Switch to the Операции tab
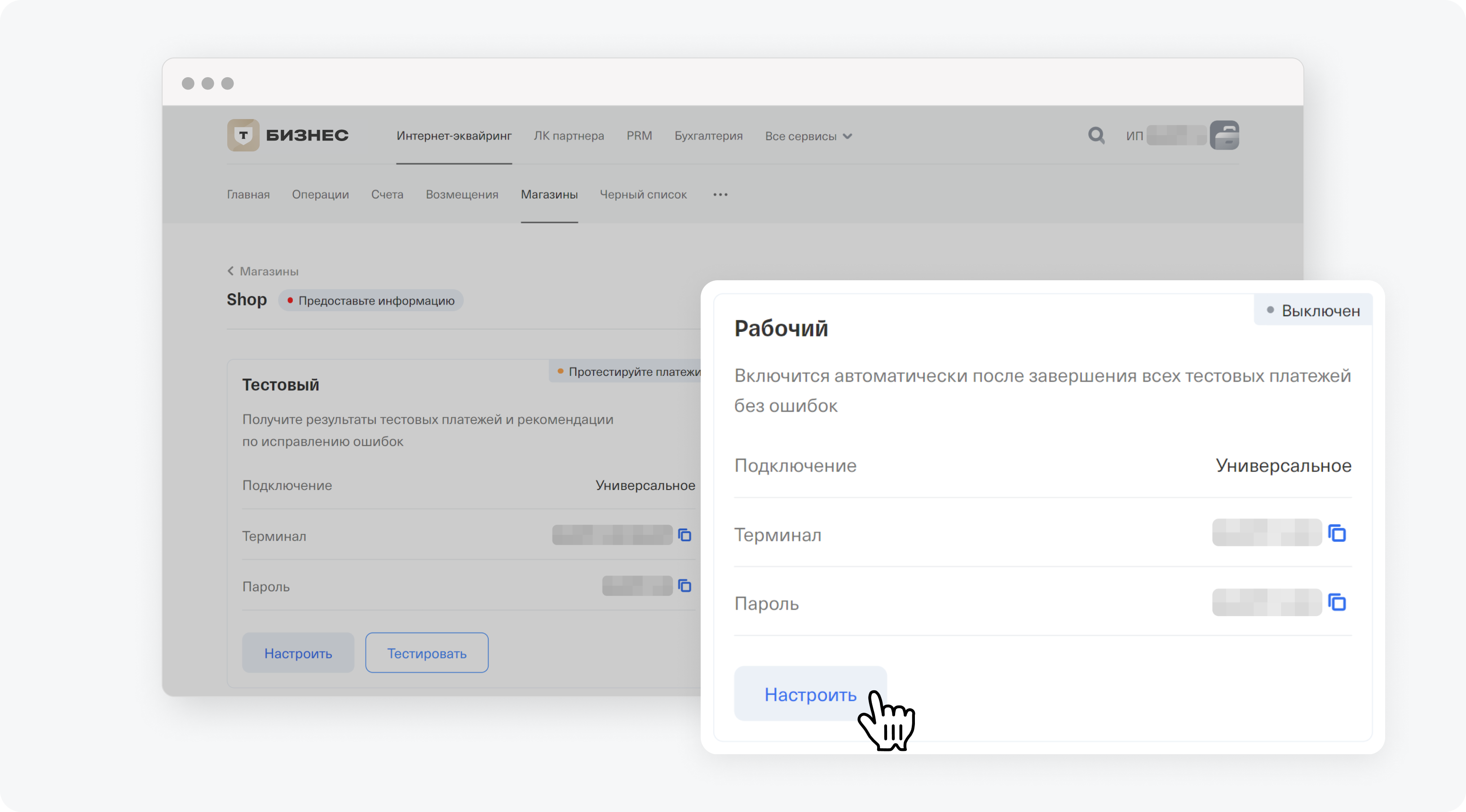1466x812 pixels. tap(320, 194)
